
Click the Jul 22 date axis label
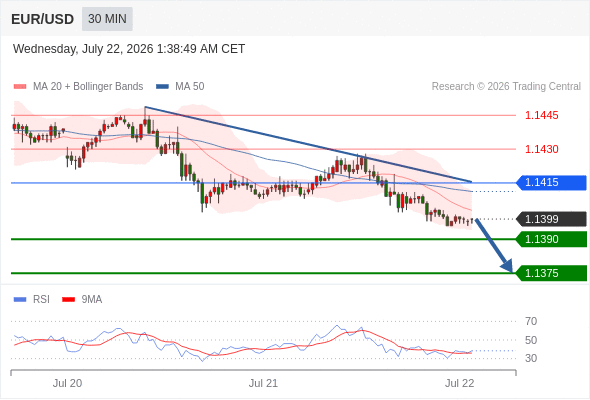(460, 383)
